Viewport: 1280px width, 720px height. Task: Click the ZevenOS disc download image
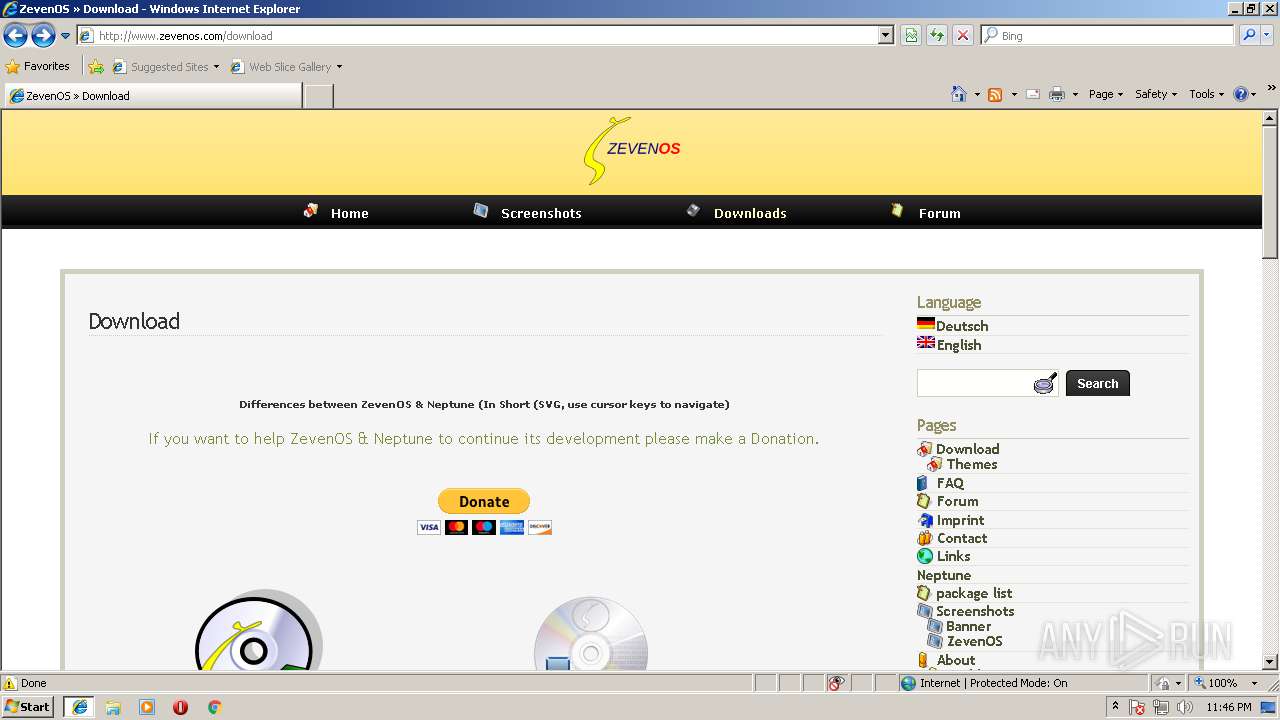(258, 630)
